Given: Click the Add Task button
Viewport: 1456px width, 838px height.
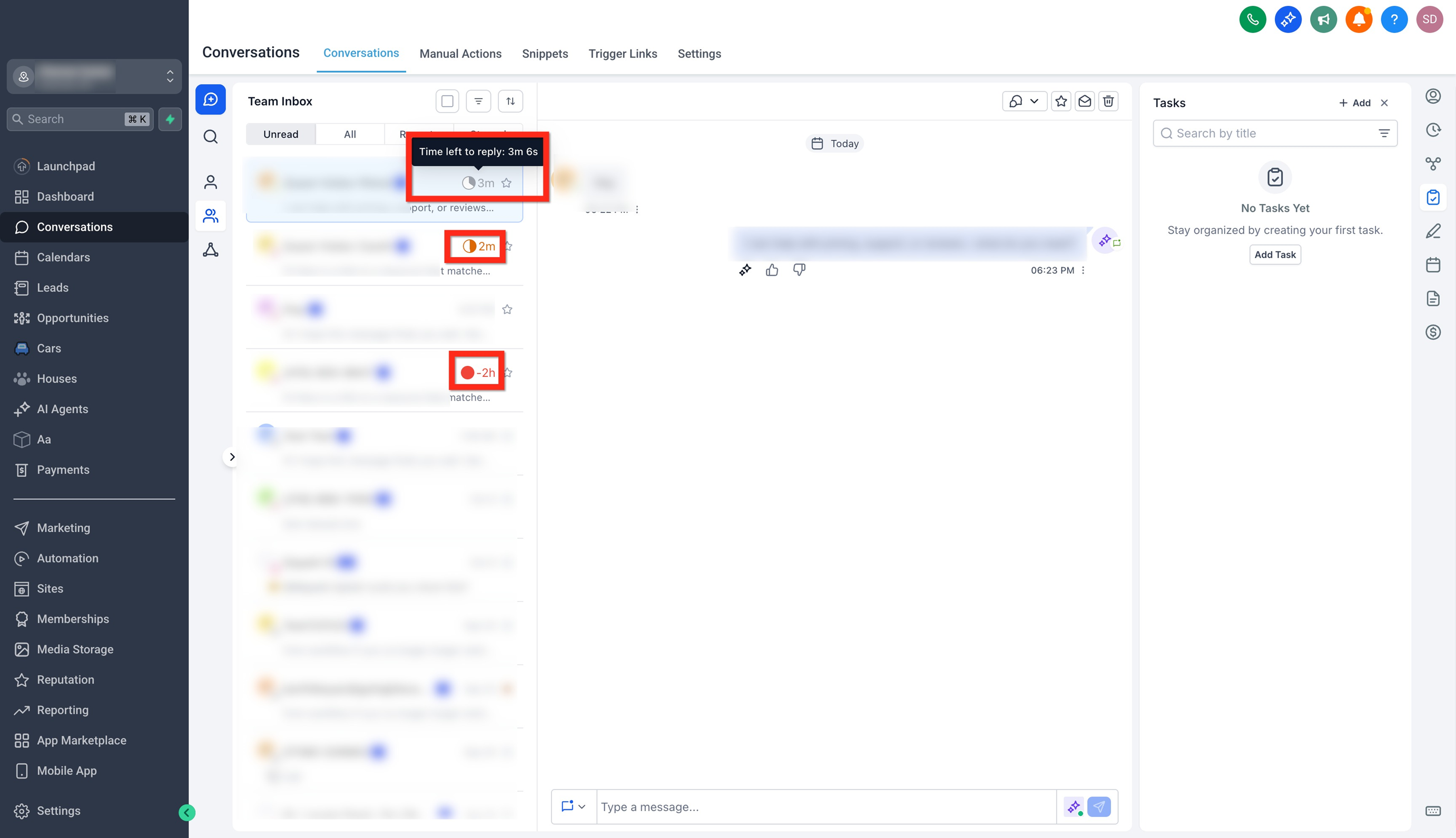Looking at the screenshot, I should coord(1275,255).
